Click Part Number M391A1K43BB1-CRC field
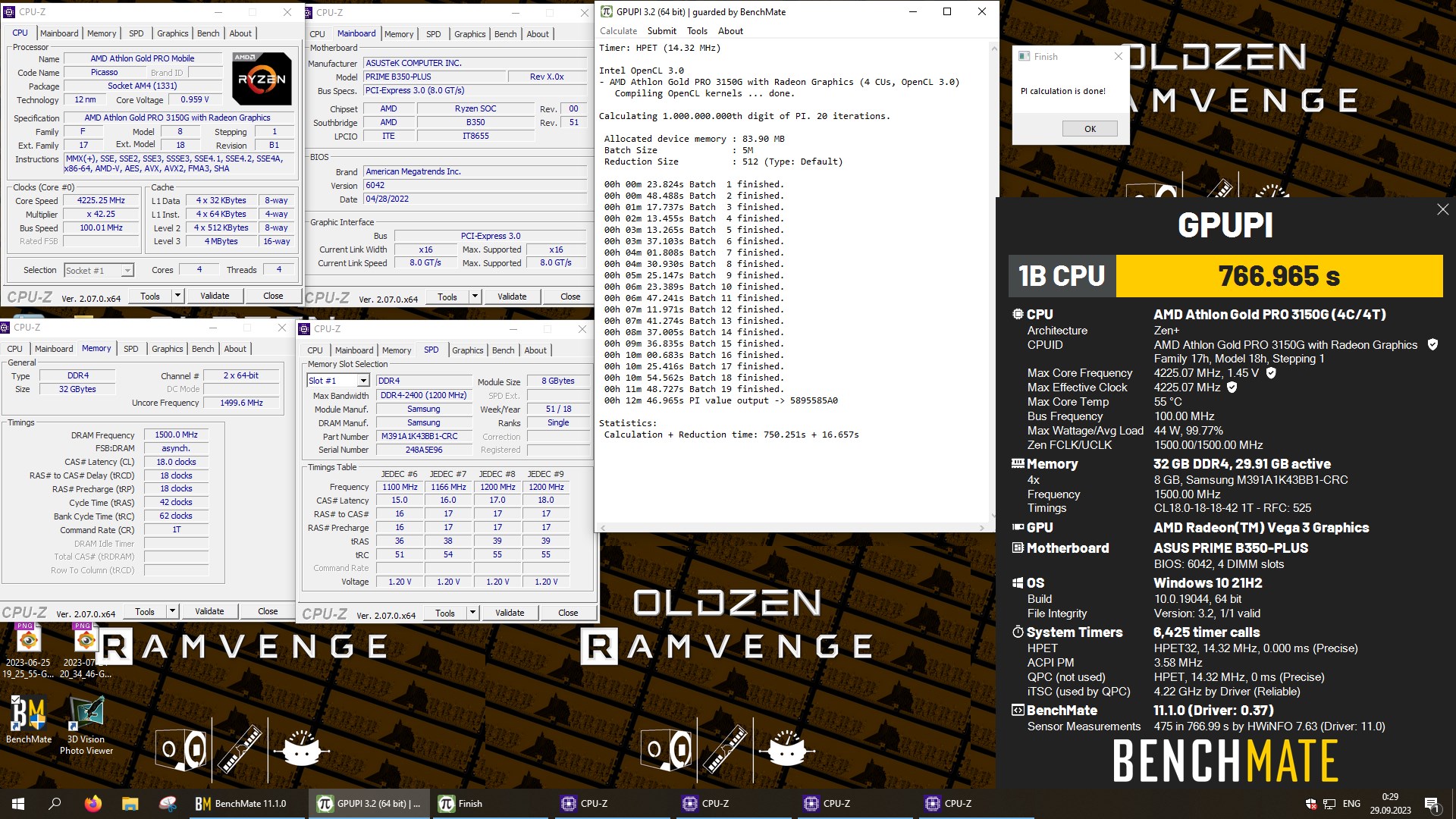 [423, 437]
